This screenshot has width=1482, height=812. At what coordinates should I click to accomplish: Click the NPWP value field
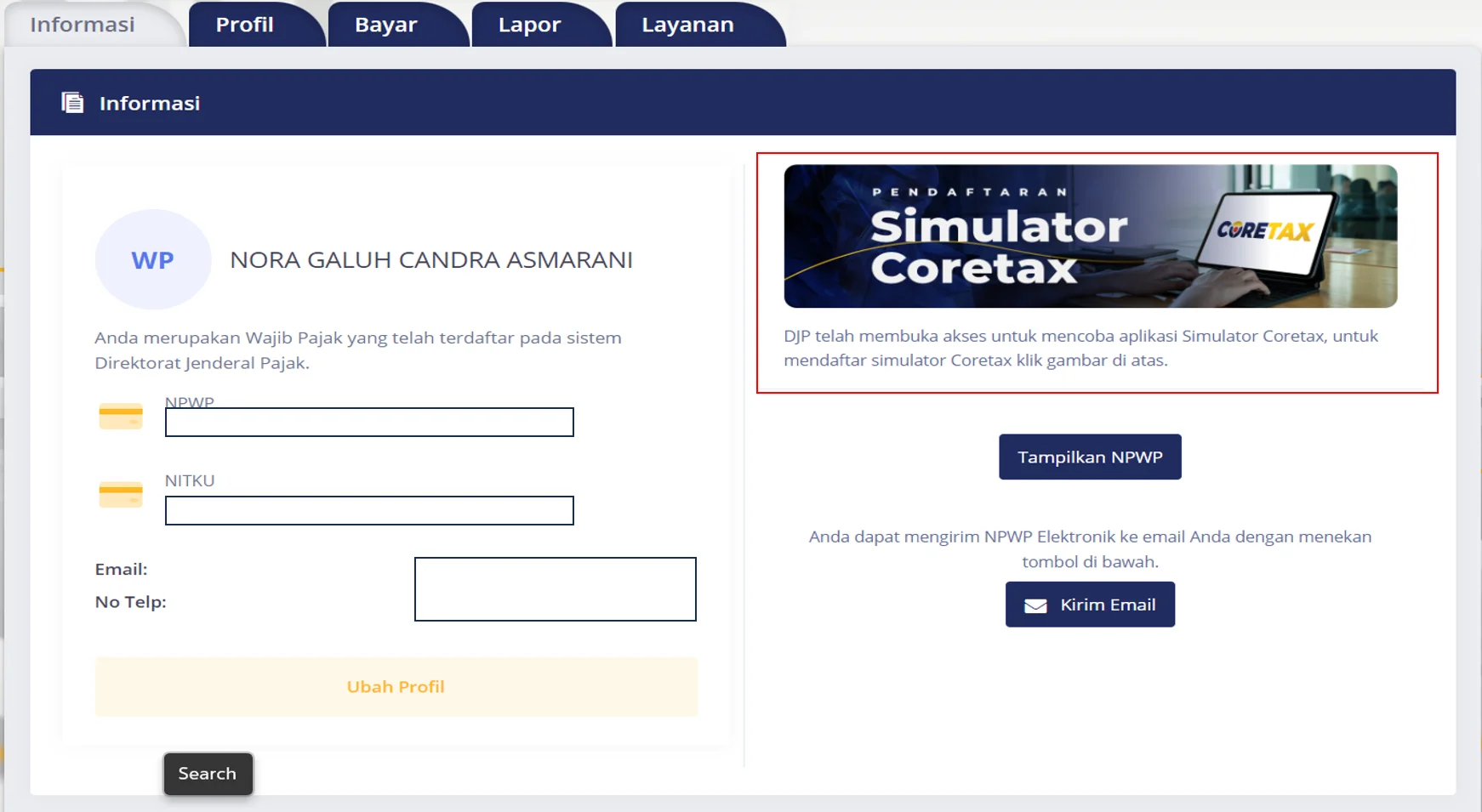click(x=369, y=423)
